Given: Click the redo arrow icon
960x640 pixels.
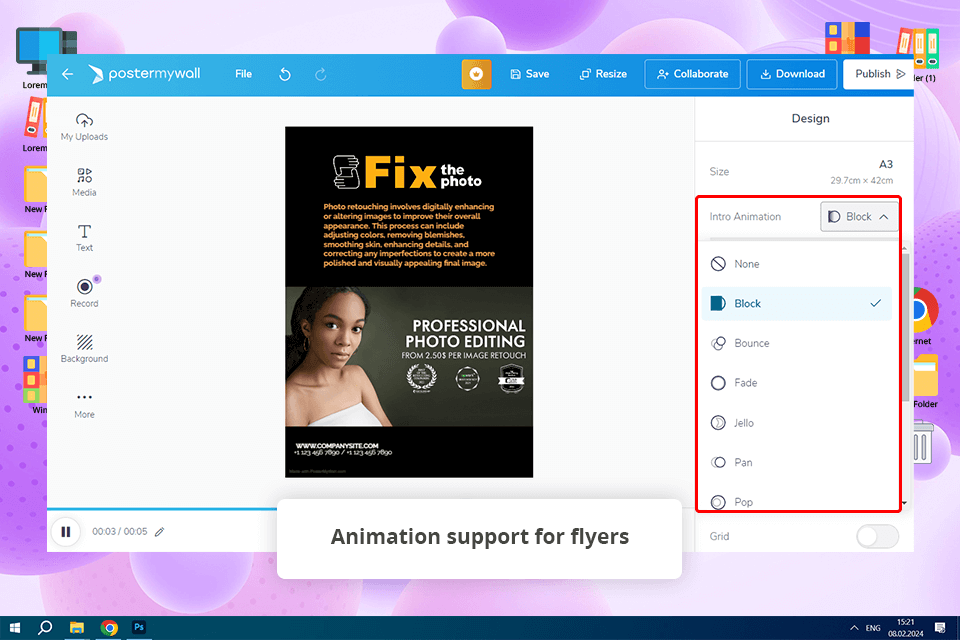Looking at the screenshot, I should tap(320, 74).
